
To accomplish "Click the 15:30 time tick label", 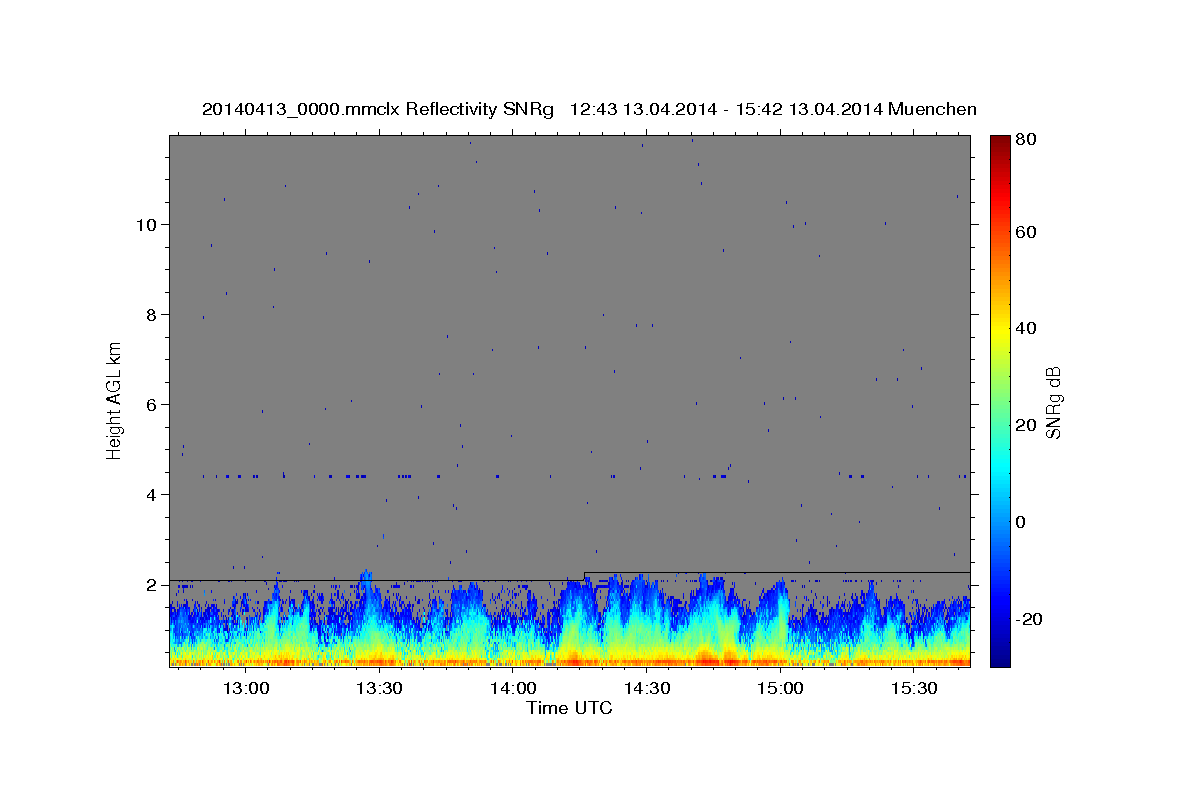I will pos(913,689).
